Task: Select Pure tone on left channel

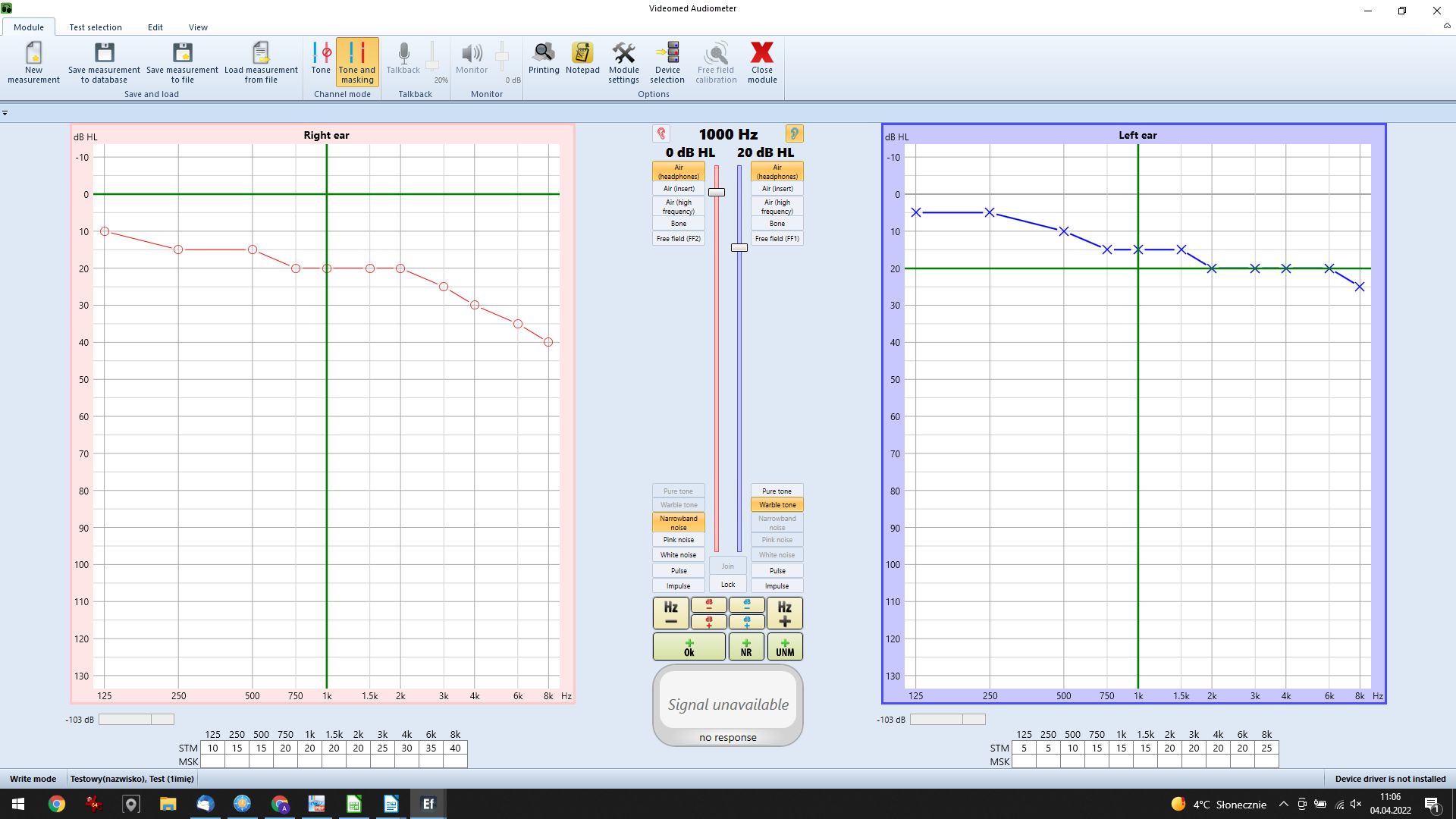Action: [x=777, y=491]
